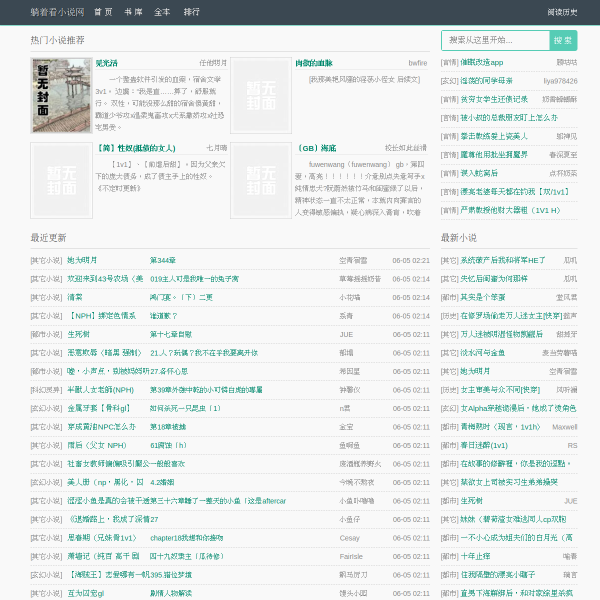
Task: Click author Cesay in recent updates
Action: click(x=349, y=538)
